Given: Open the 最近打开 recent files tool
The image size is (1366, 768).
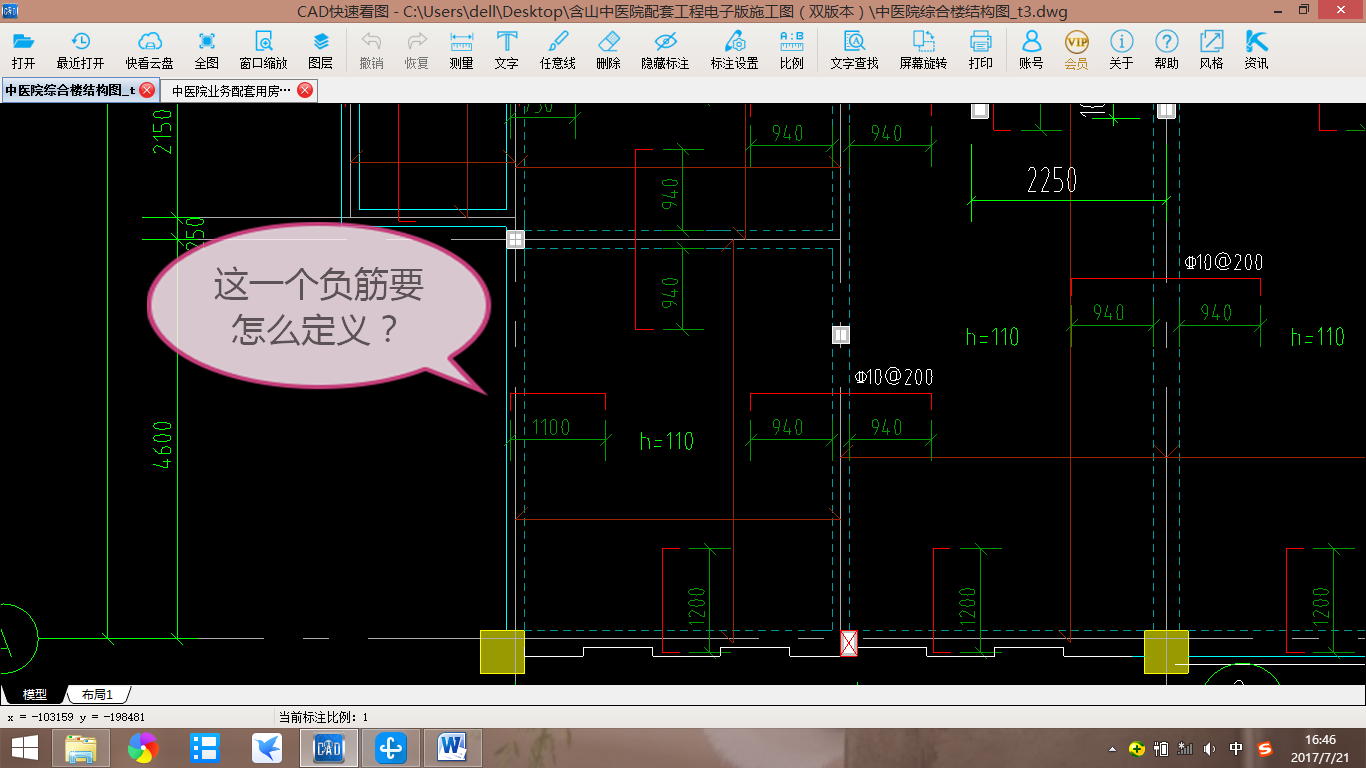Looking at the screenshot, I should [80, 50].
